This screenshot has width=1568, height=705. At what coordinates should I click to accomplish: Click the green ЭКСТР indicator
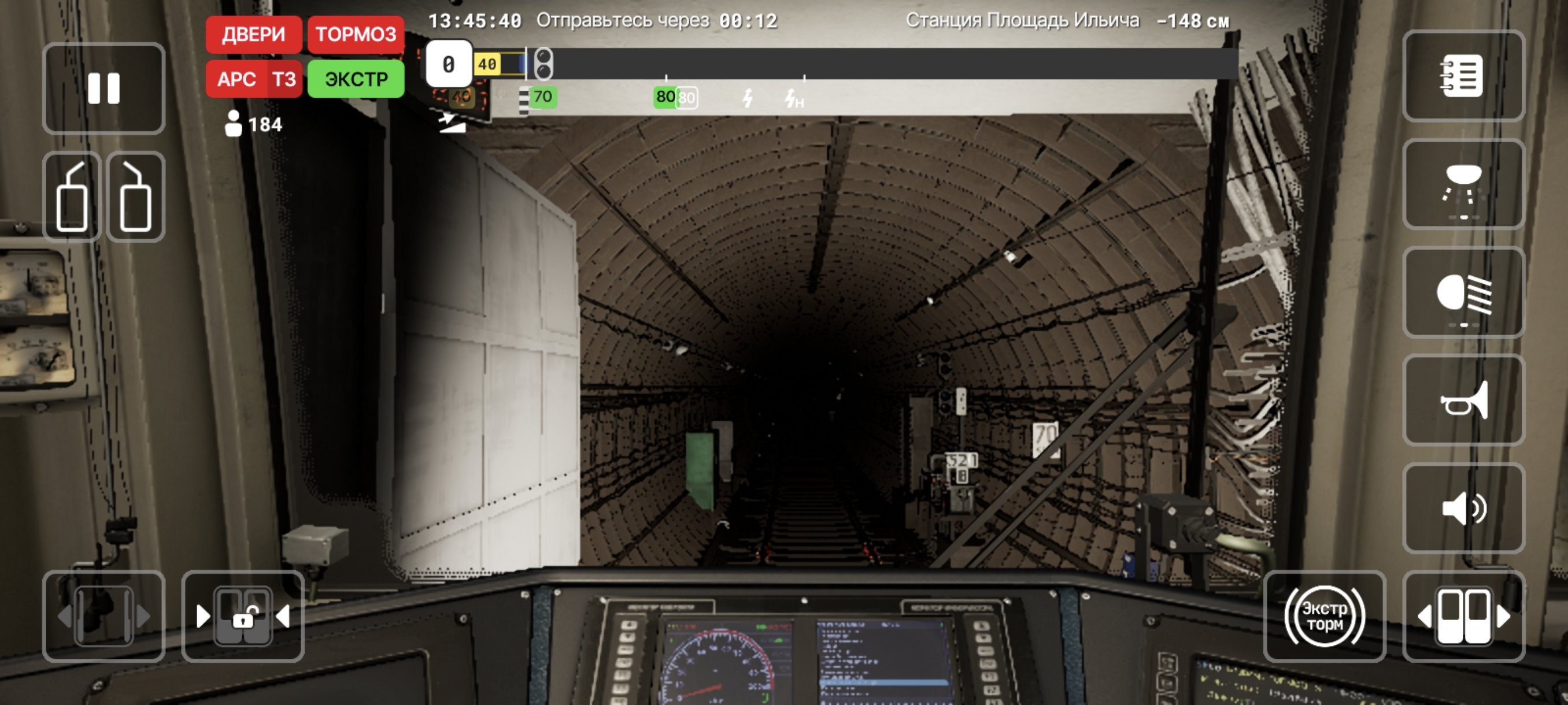coord(356,79)
